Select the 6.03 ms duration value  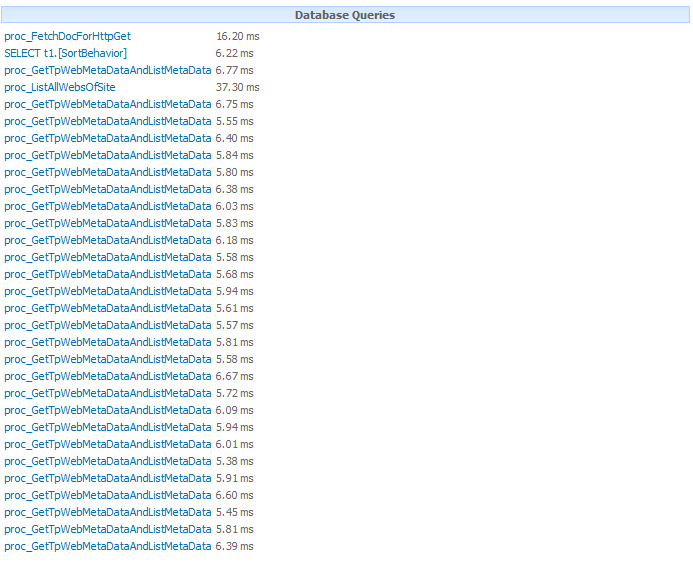(x=235, y=206)
